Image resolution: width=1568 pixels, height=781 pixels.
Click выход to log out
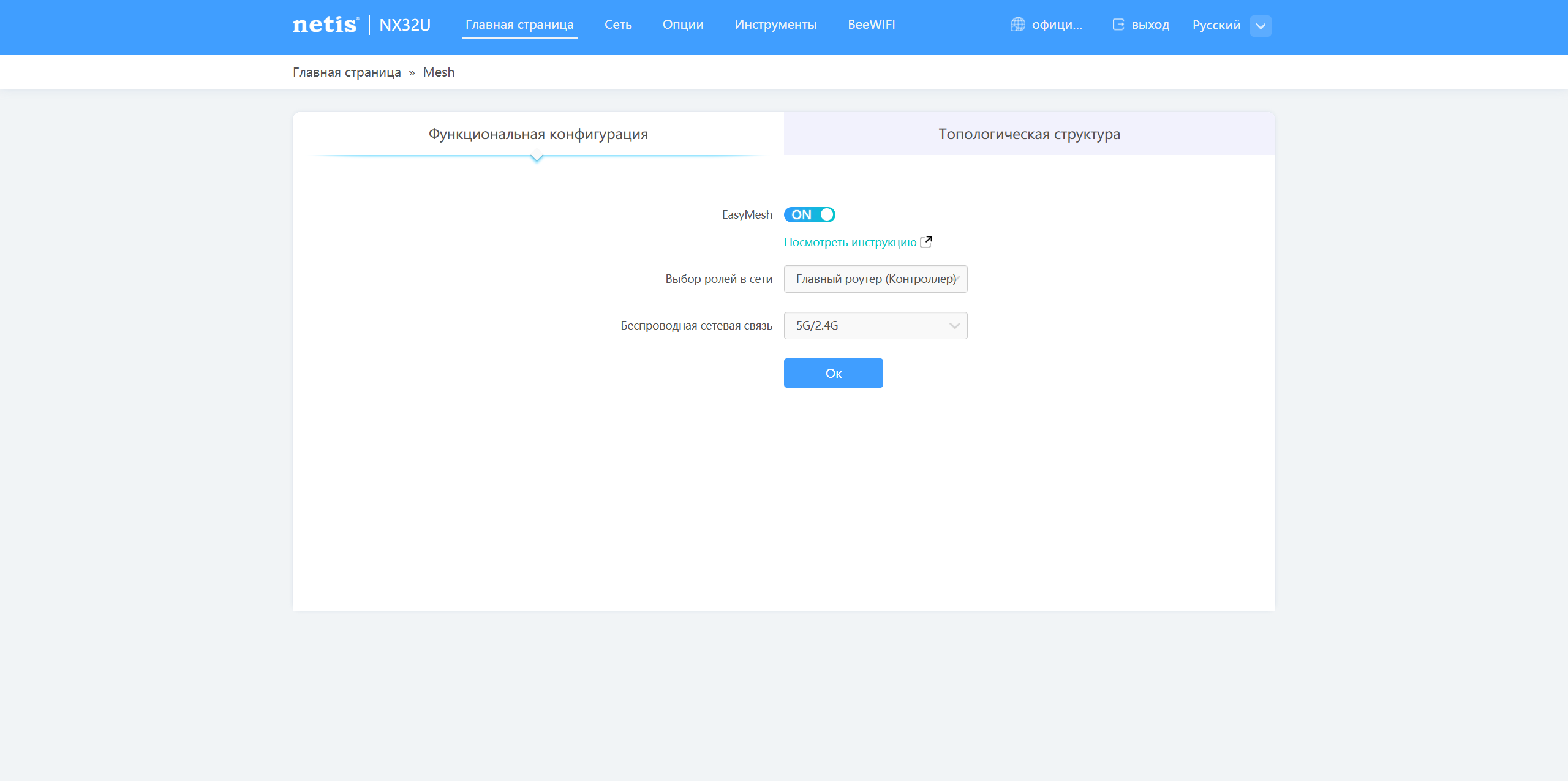(1150, 25)
